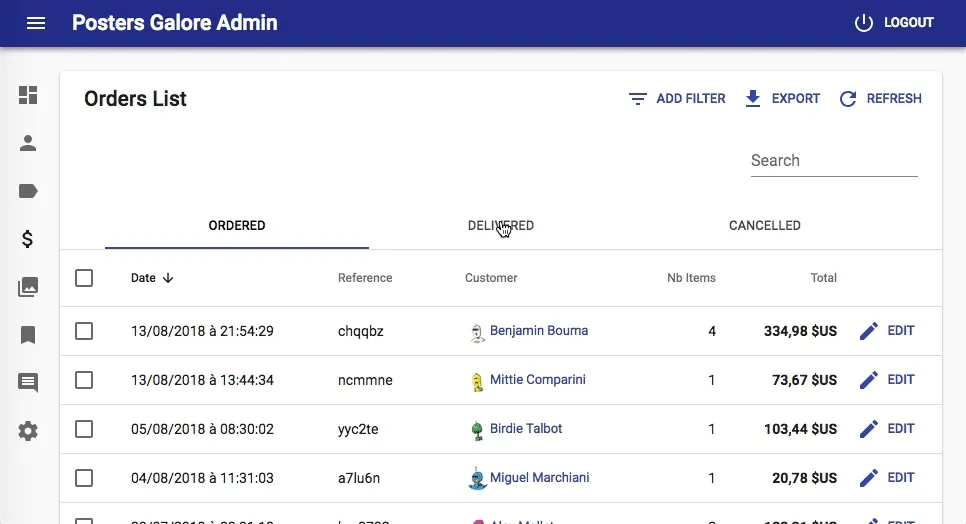Image resolution: width=966 pixels, height=524 pixels.
Task: Click the Logout power icon
Action: point(864,23)
